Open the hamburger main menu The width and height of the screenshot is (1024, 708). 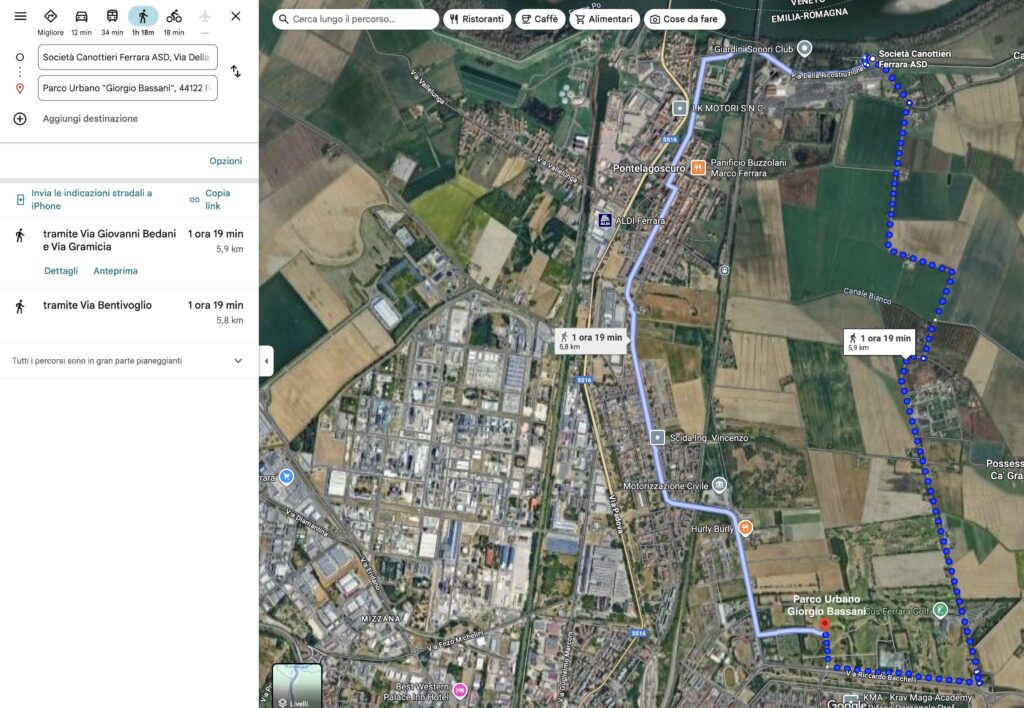(20, 16)
